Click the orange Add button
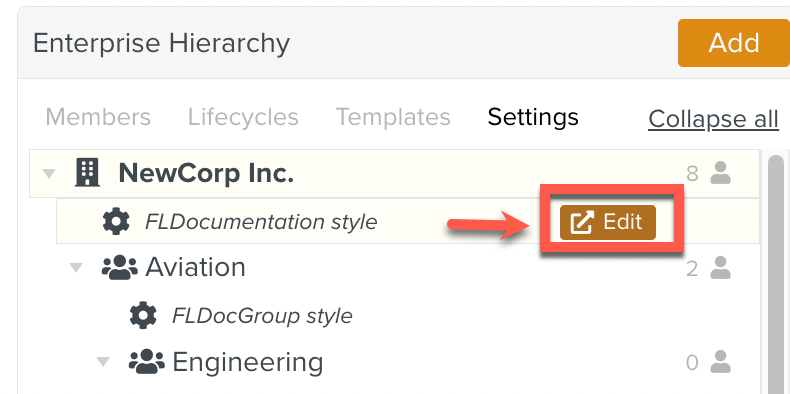Viewport: 790px width, 394px height. pos(734,43)
